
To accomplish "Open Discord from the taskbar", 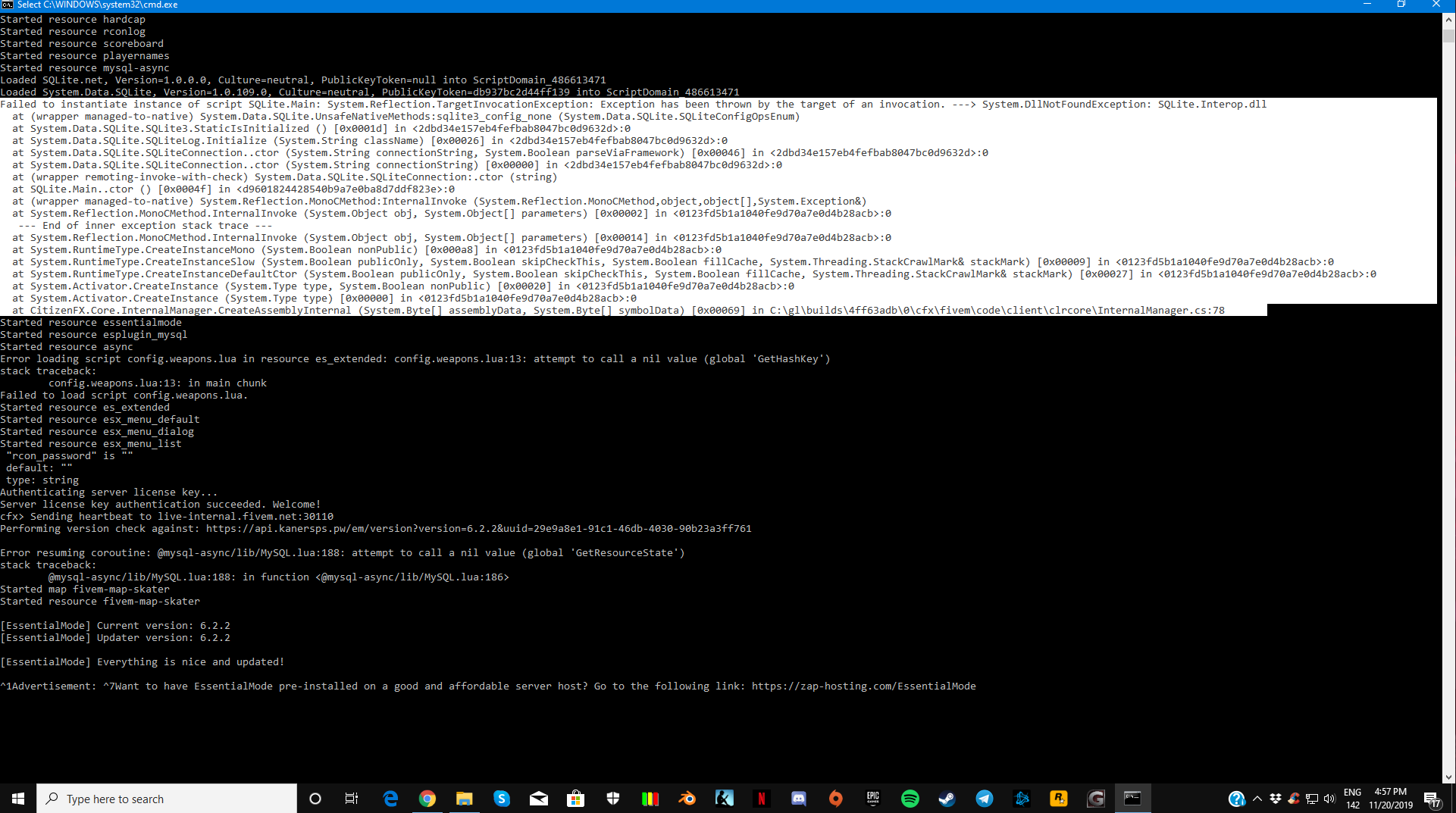I will click(798, 799).
